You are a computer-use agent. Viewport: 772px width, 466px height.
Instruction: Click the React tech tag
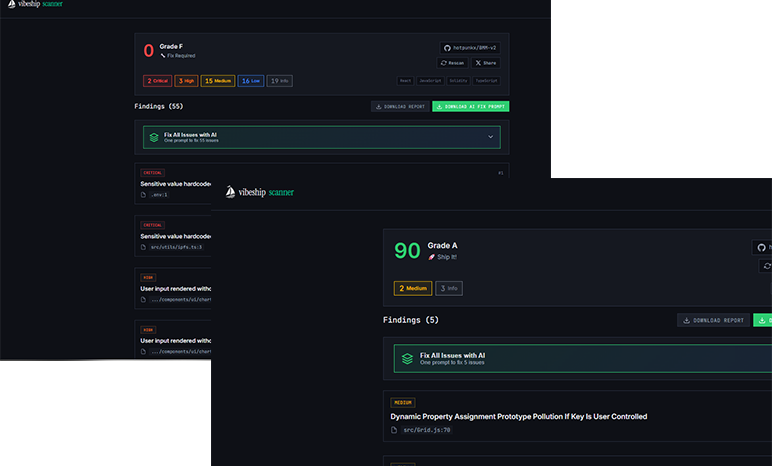[x=405, y=81]
